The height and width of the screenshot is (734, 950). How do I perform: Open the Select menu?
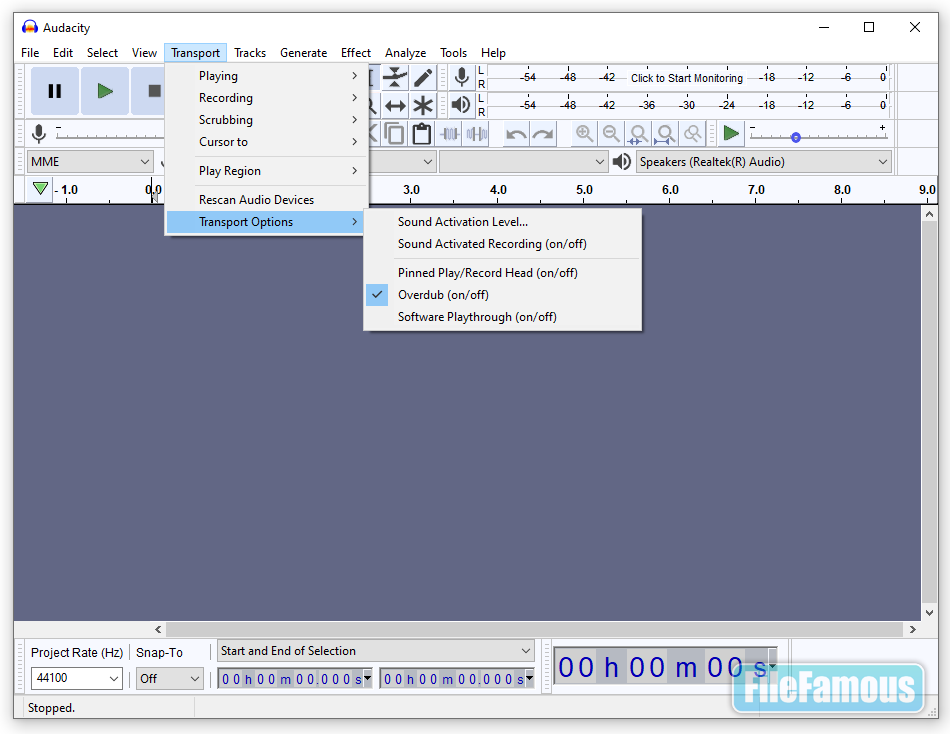[x=102, y=53]
